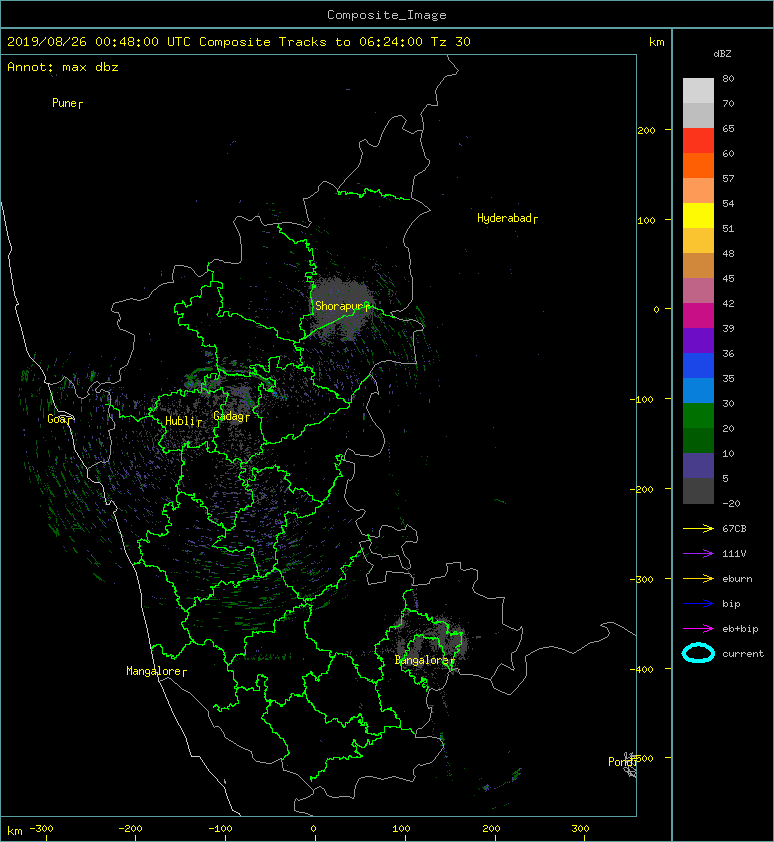The height and width of the screenshot is (842, 774).
Task: Click the dBZ colorbar heading
Action: (x=722, y=54)
